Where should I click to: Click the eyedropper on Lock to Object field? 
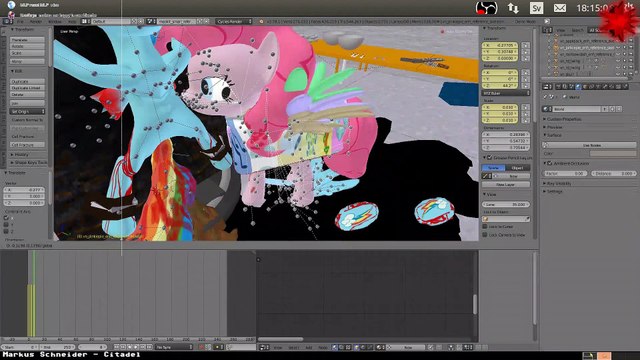click(527, 219)
